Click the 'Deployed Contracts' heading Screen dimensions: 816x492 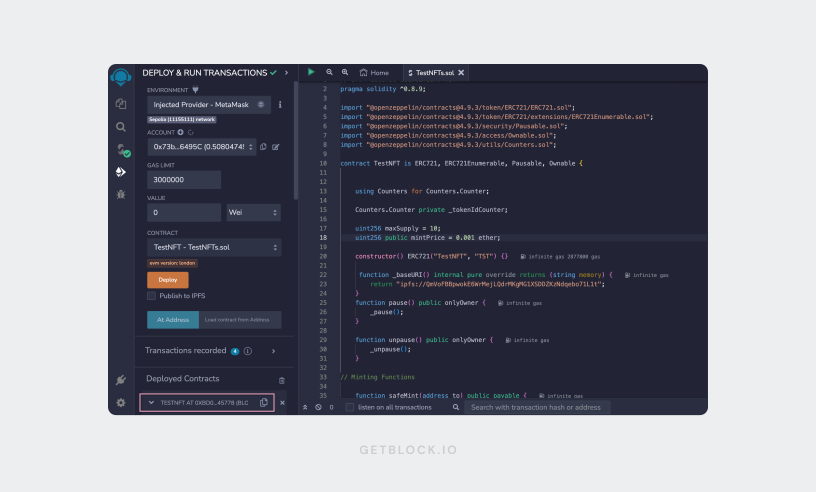183,379
